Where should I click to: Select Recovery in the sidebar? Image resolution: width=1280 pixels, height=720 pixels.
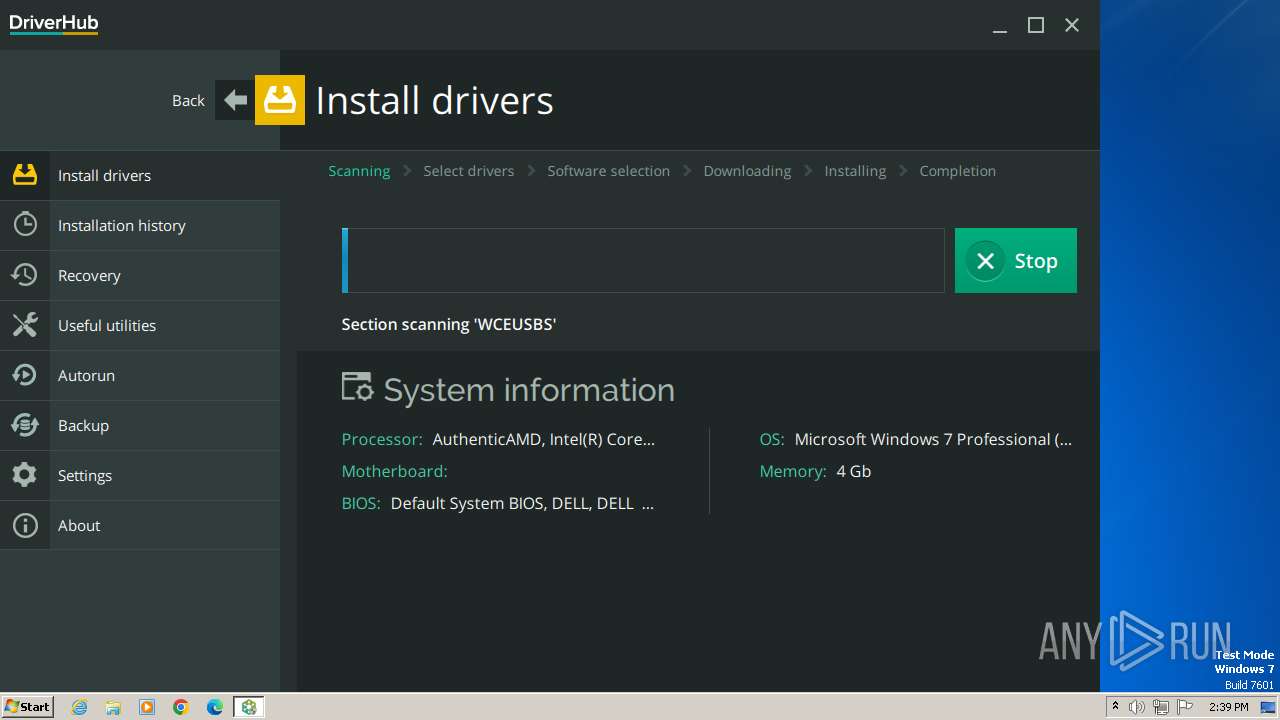[140, 275]
